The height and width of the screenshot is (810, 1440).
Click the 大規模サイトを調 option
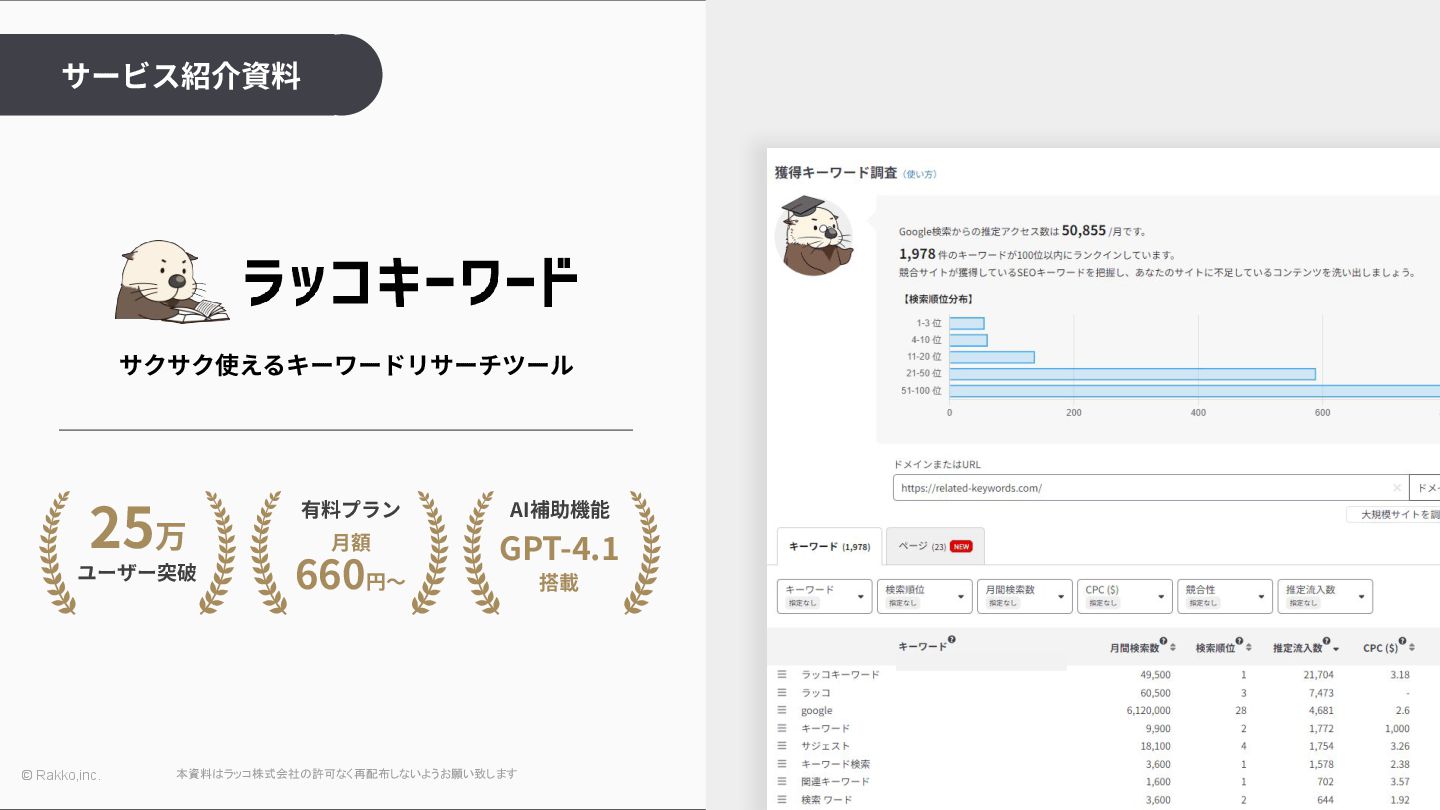(1393, 514)
